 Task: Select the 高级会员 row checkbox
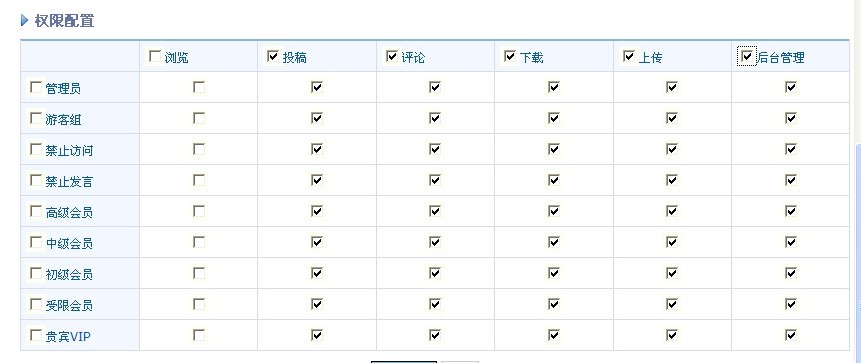(x=36, y=211)
